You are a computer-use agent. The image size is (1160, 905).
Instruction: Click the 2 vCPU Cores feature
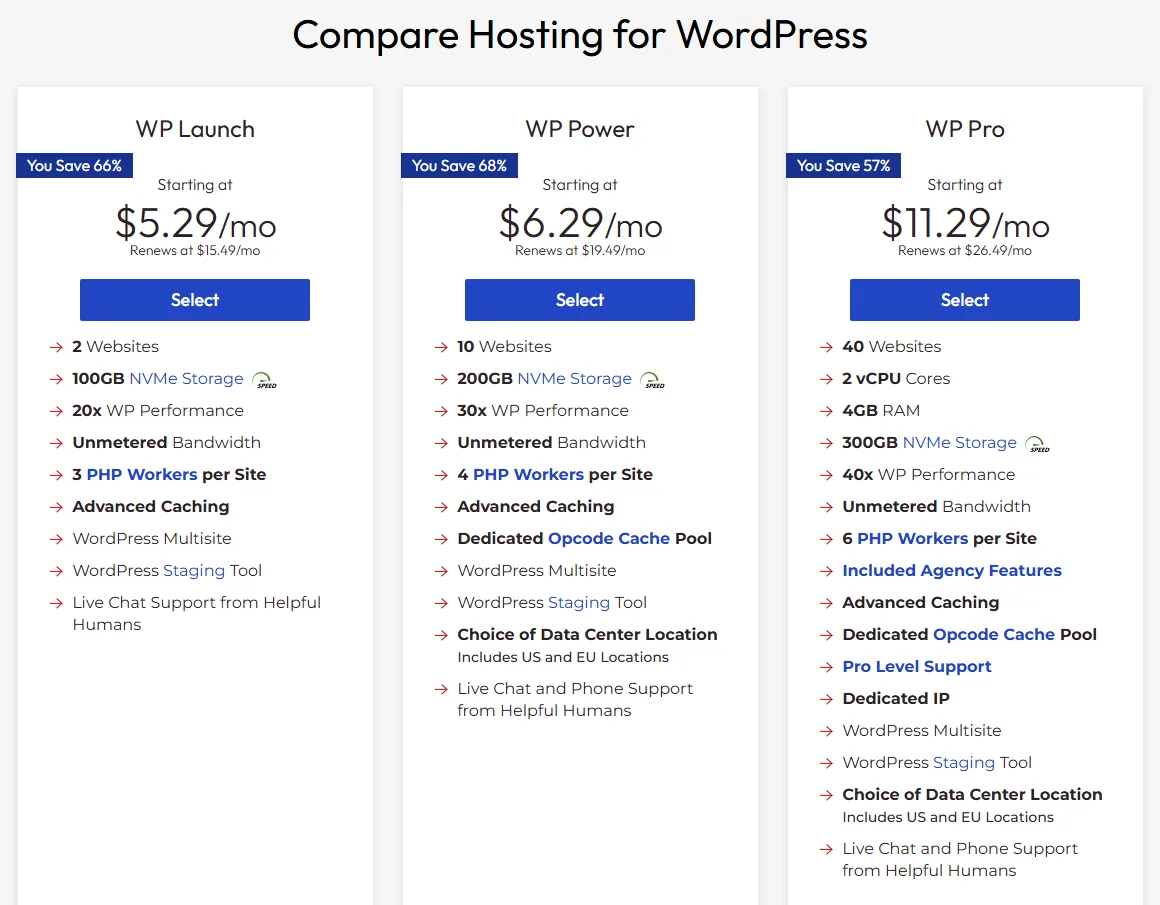click(896, 379)
